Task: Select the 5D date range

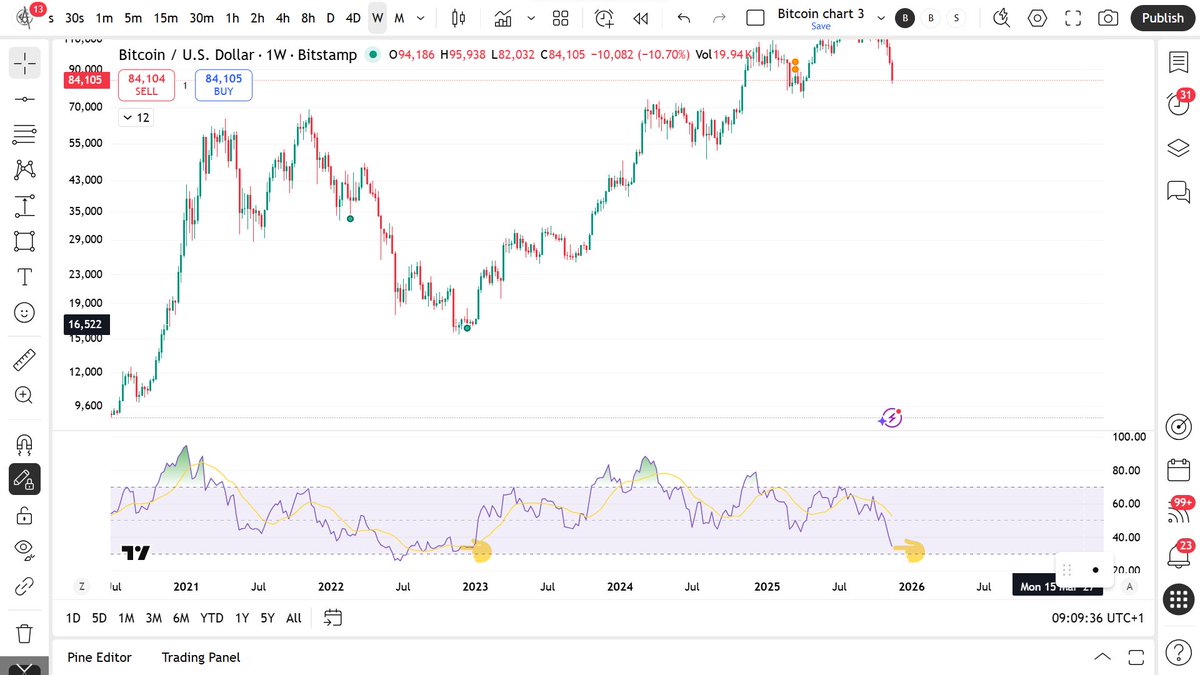Action: tap(99, 618)
